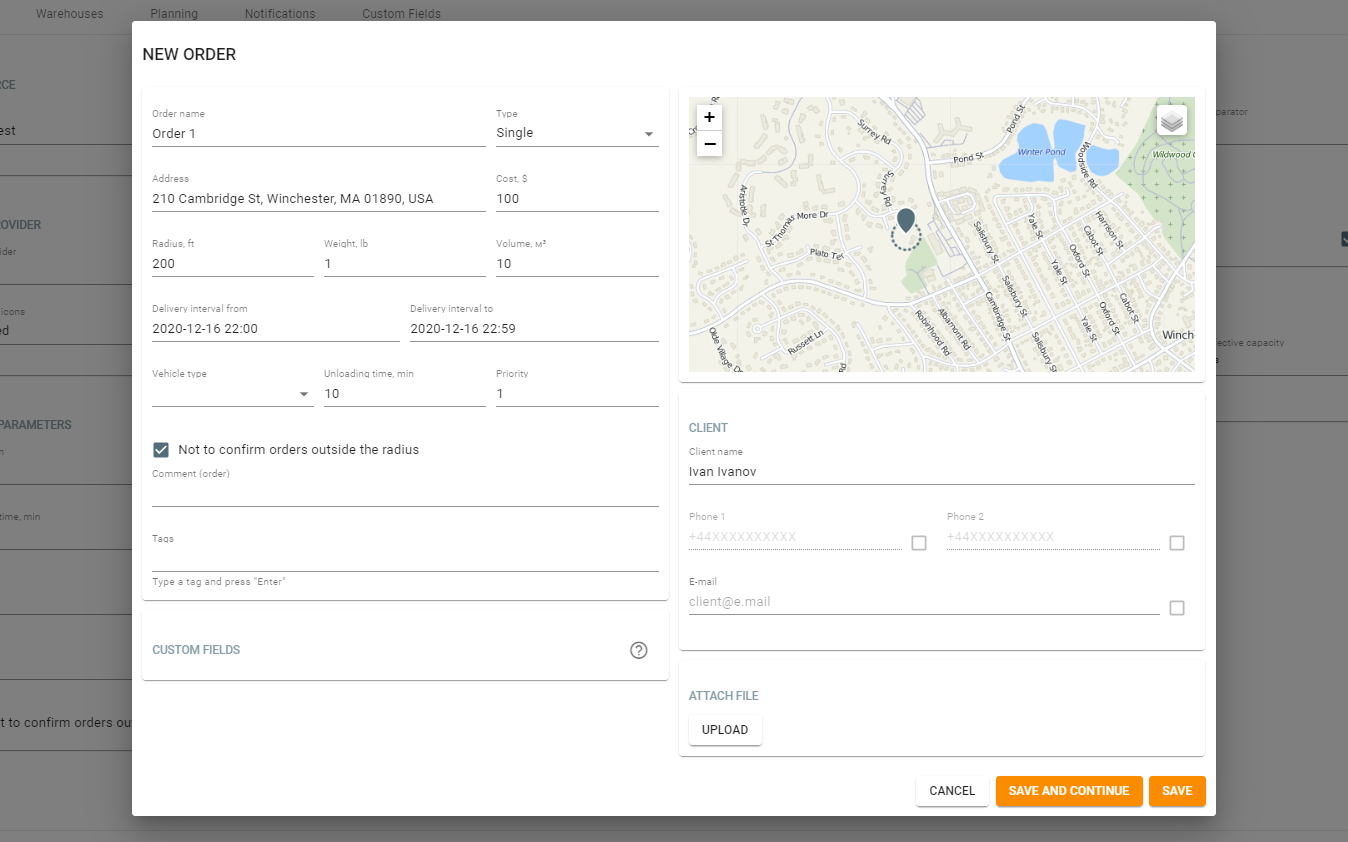The height and width of the screenshot is (842, 1348).
Task: Focus the Address input field
Action: pyautogui.click(x=318, y=199)
